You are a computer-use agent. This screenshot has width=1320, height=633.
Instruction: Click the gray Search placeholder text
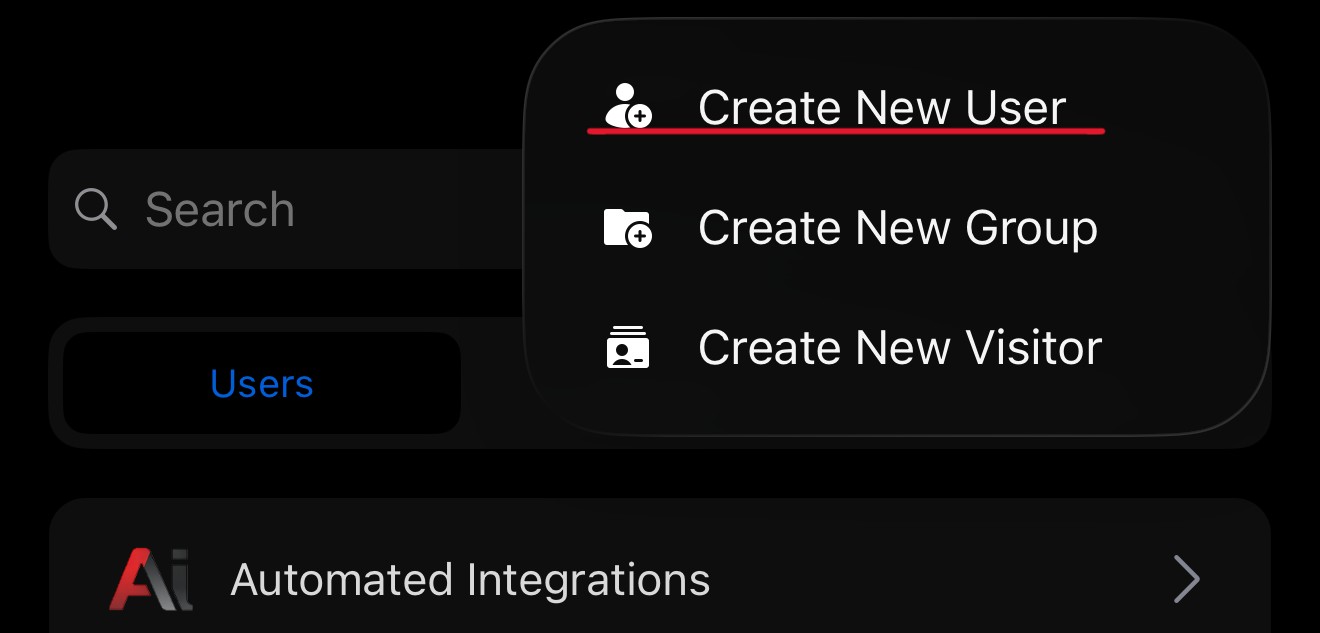[x=220, y=210]
